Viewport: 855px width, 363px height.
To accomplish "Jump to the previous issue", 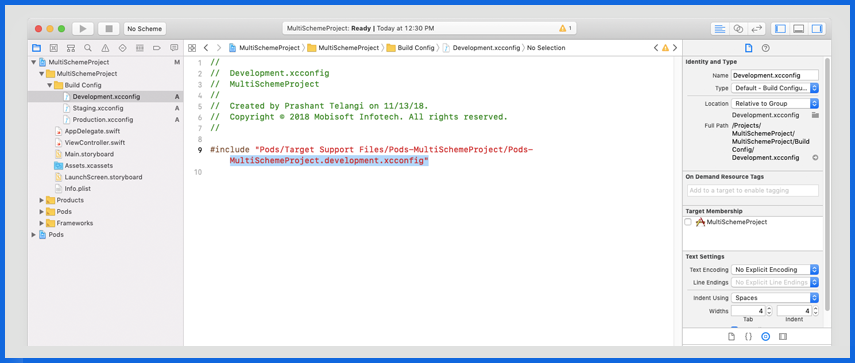I will pos(656,48).
